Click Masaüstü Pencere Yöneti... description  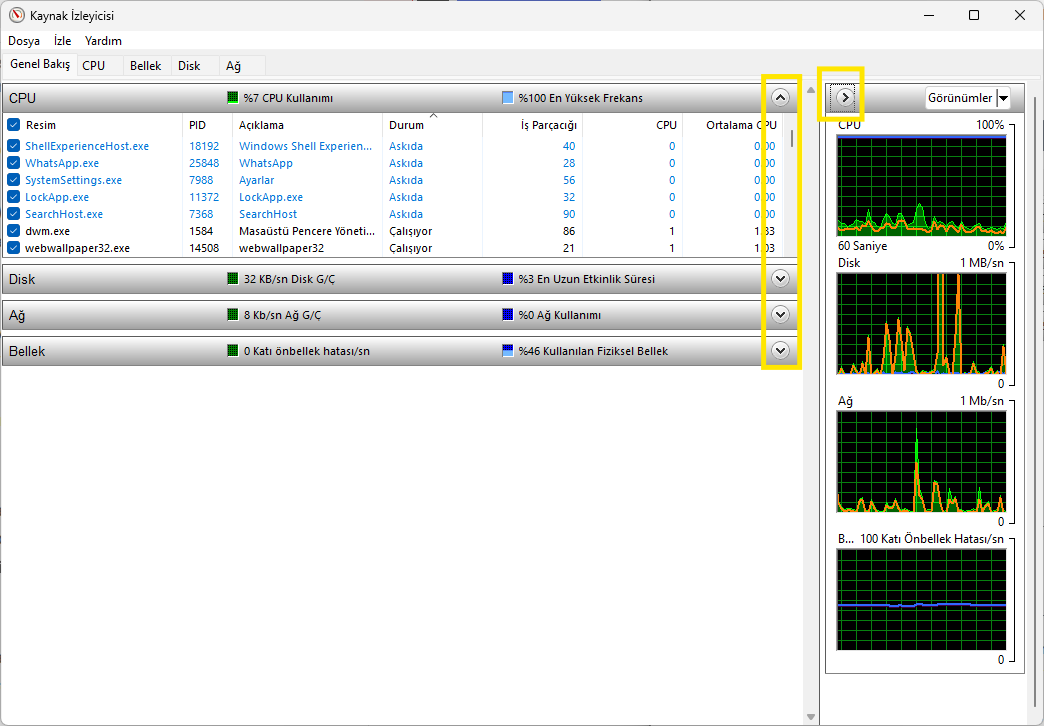307,231
